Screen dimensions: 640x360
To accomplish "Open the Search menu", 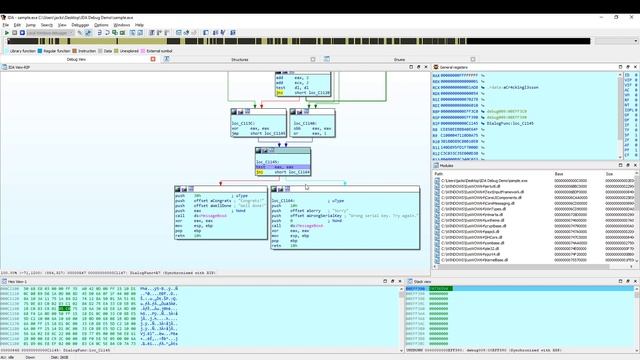I will [x=47, y=25].
